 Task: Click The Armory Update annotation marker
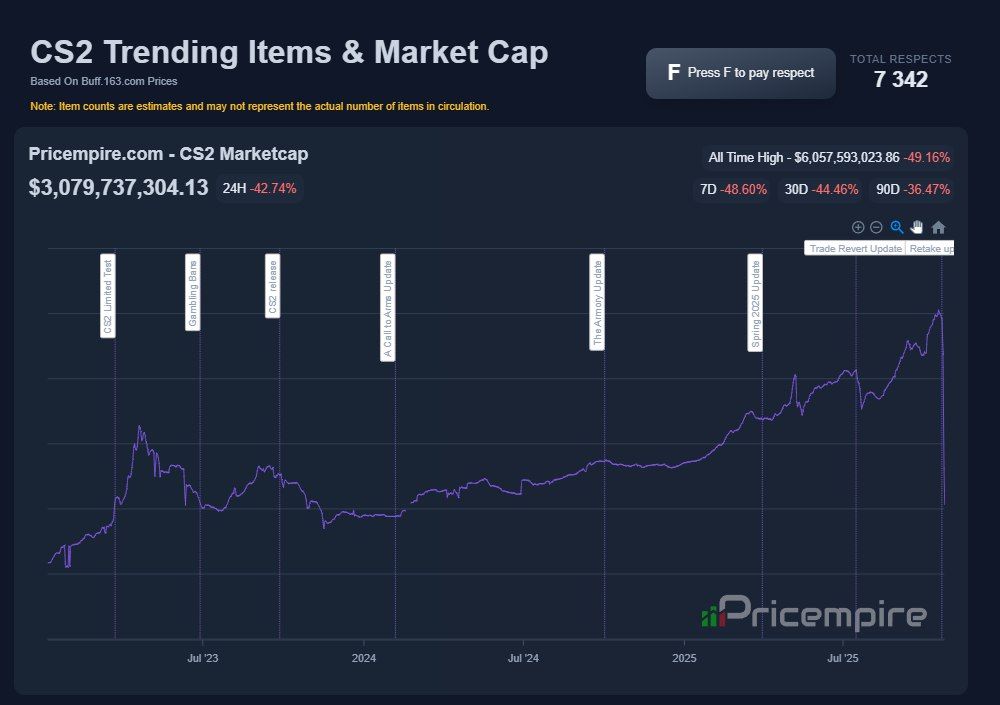point(598,302)
